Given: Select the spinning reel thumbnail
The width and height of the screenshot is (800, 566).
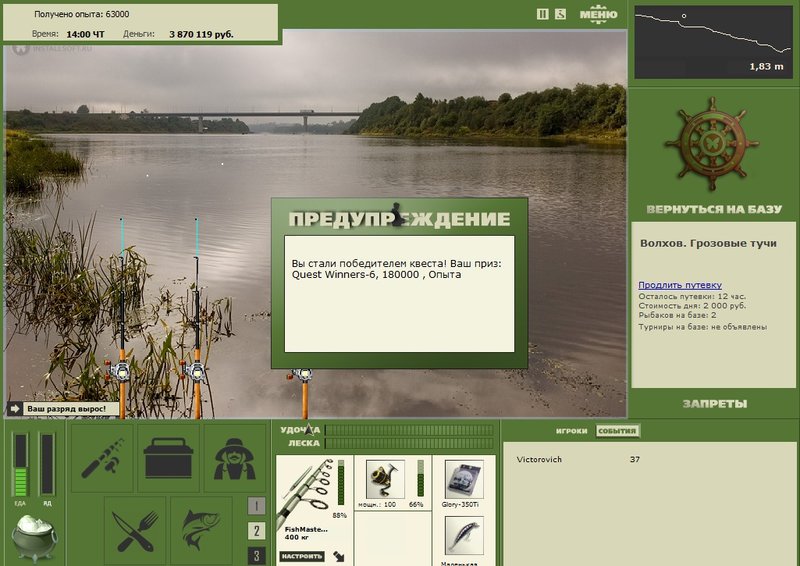Looking at the screenshot, I should (385, 479).
